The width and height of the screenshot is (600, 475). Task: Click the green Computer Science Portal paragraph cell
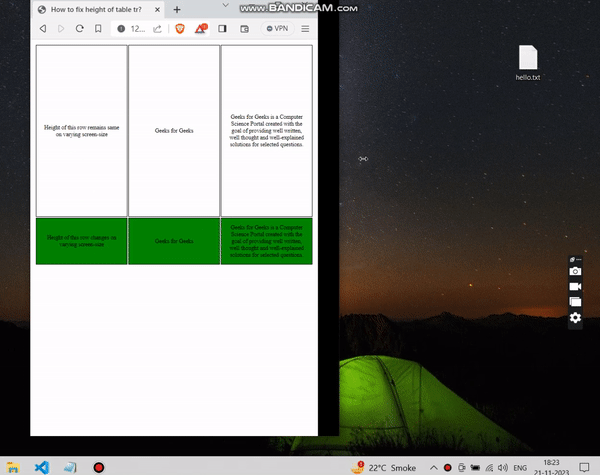(267, 241)
